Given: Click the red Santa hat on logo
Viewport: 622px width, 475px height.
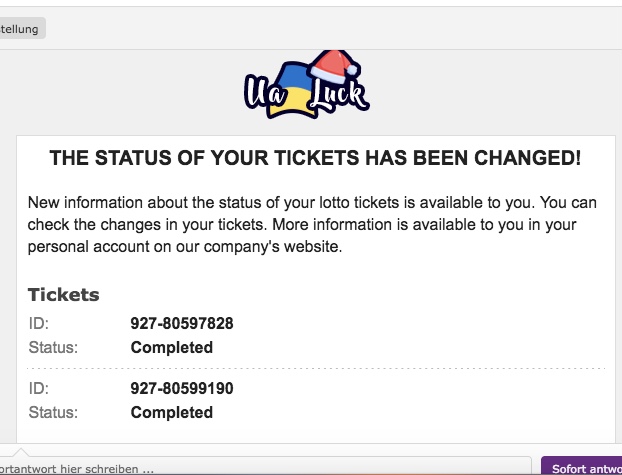Looking at the screenshot, I should click(x=334, y=66).
